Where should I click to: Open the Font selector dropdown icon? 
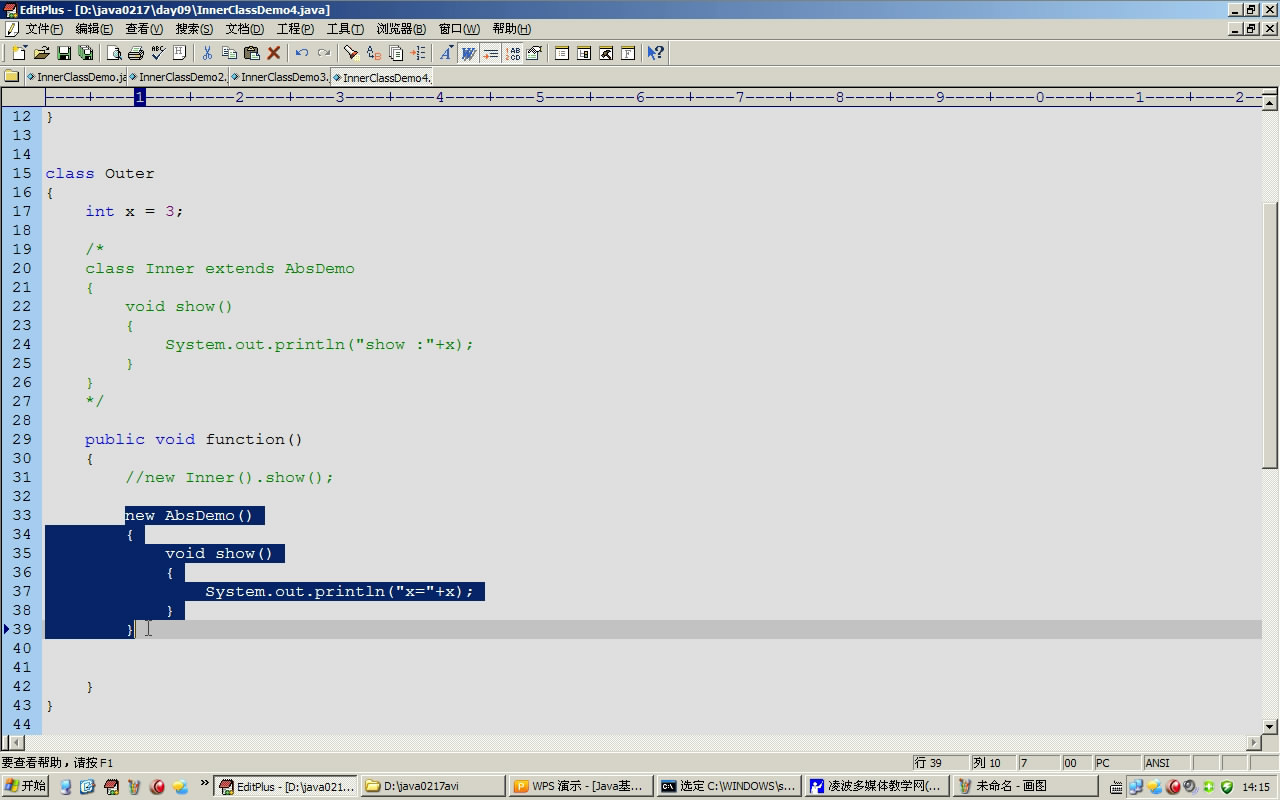pyautogui.click(x=446, y=53)
